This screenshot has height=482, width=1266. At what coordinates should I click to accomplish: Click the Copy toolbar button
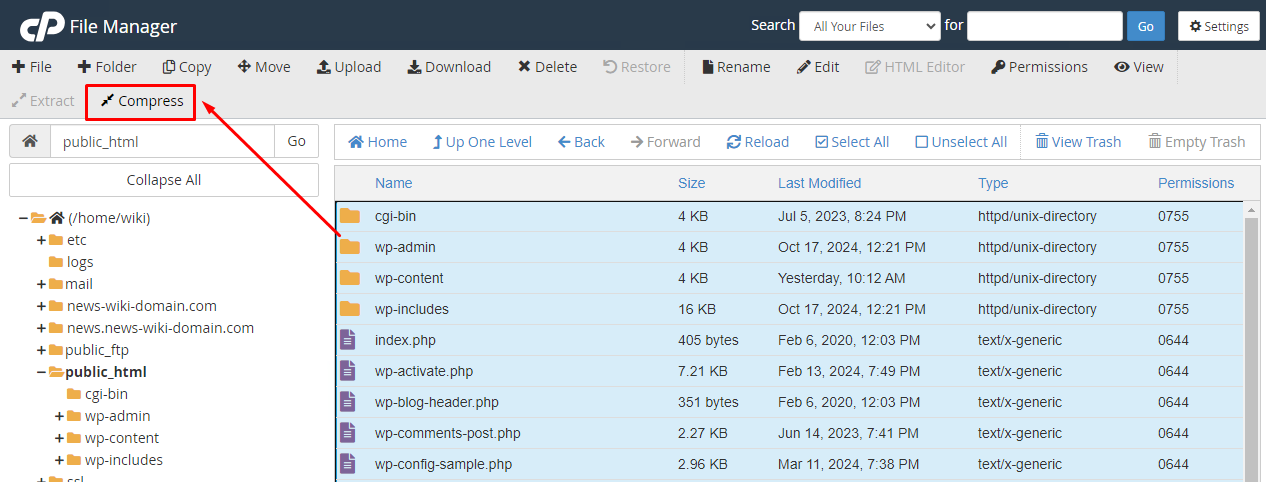point(187,67)
